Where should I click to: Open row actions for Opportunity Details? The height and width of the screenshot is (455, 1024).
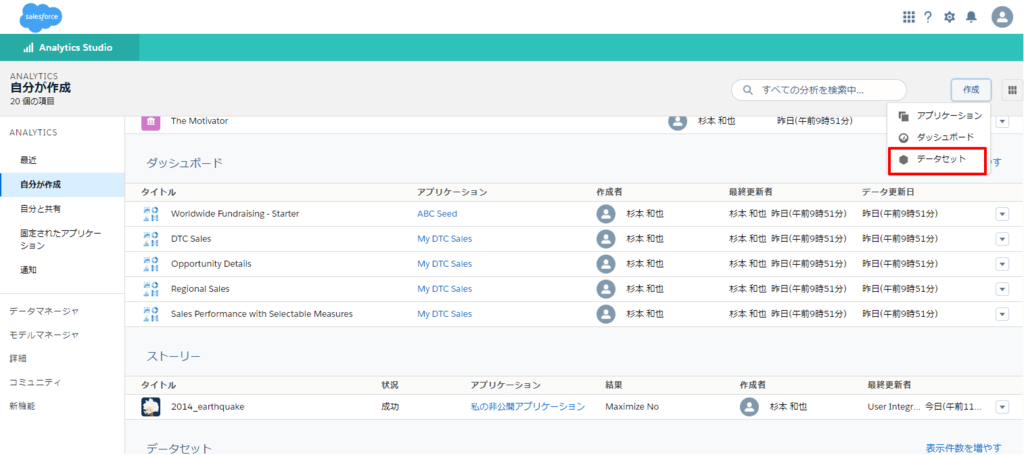coord(1002,264)
